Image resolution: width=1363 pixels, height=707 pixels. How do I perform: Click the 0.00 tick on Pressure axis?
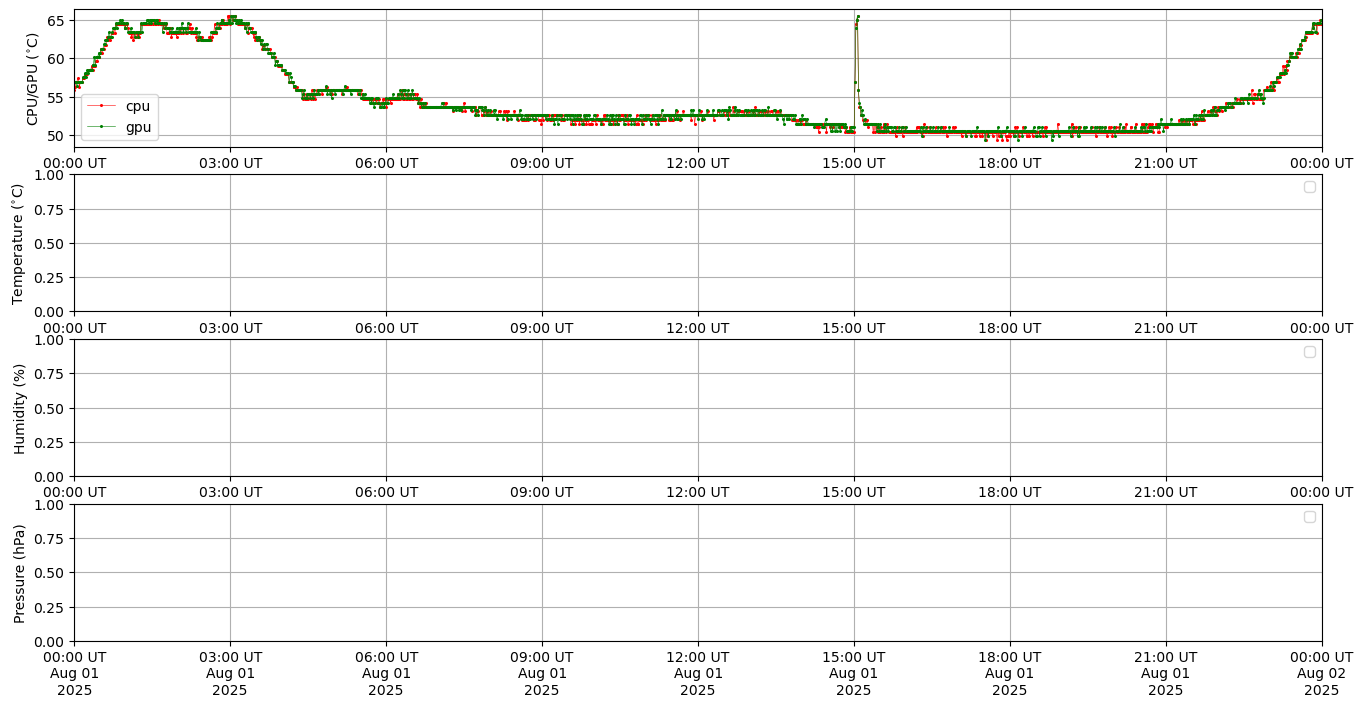pyautogui.click(x=51, y=641)
